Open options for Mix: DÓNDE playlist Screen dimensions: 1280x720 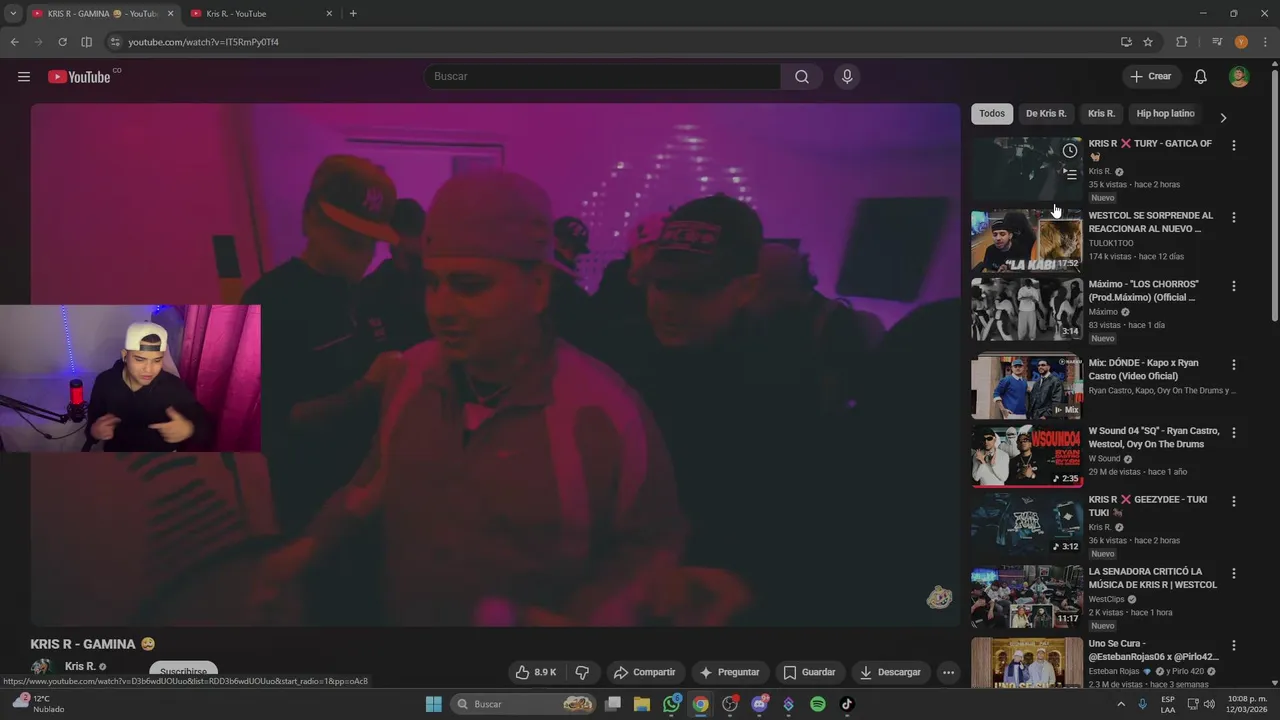[1233, 365]
